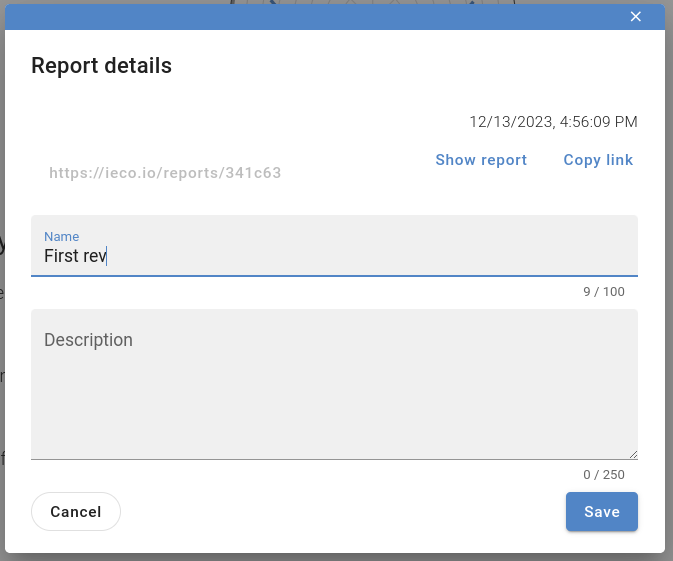Viewport: 673px width, 561px height.
Task: Place cursor in "First rev" text
Action: [75, 256]
